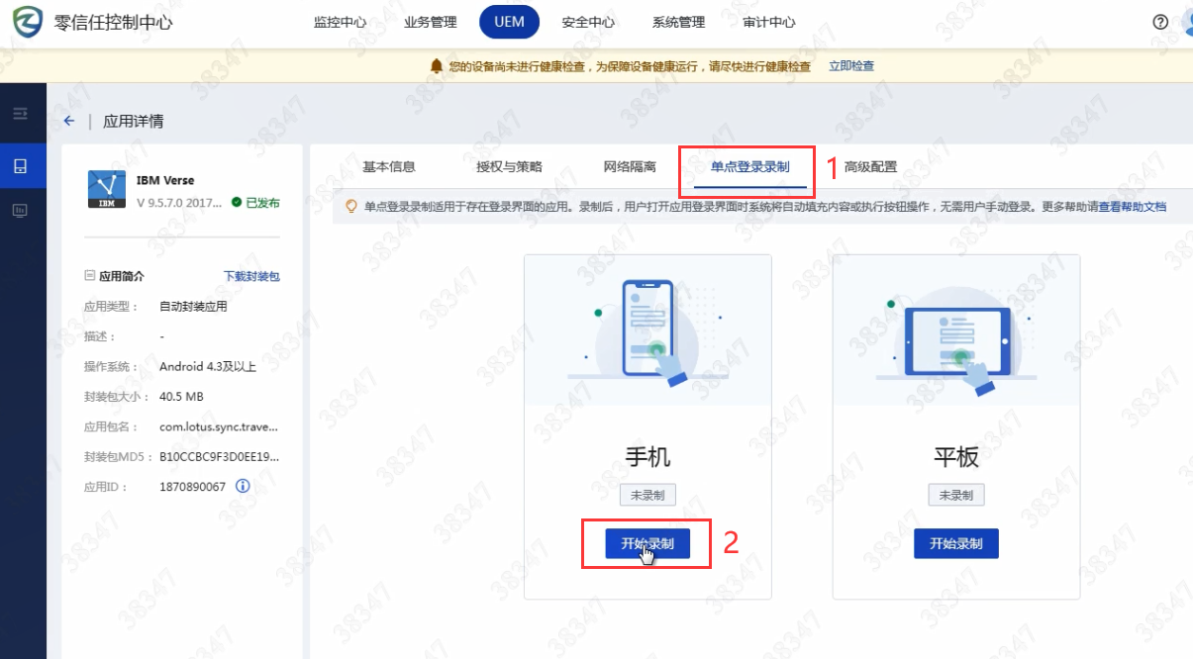Click the 下载封装包 link

pyautogui.click(x=252, y=276)
